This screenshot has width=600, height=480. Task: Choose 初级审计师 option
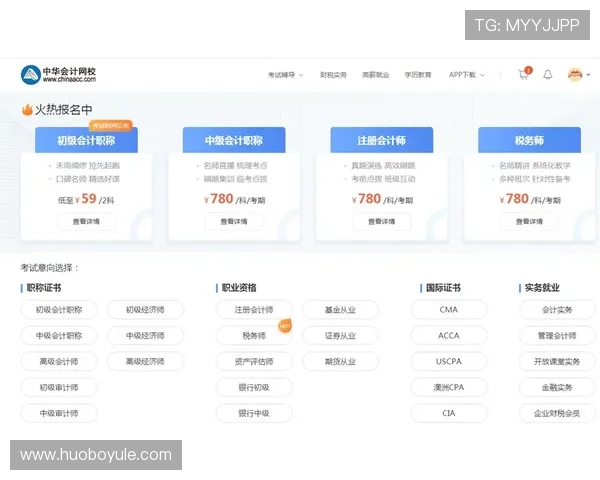coord(59,387)
